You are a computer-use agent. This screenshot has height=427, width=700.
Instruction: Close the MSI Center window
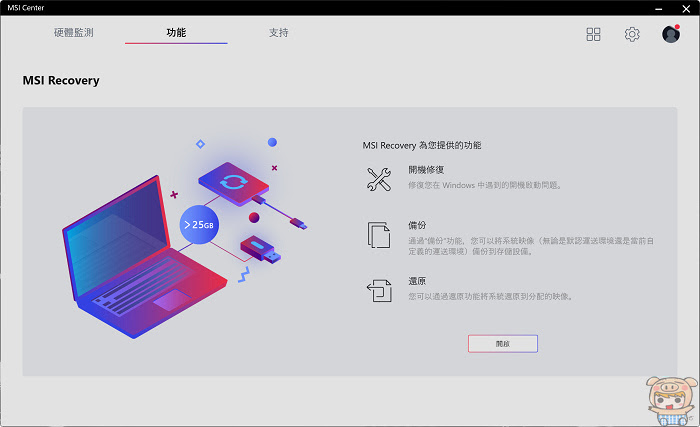pos(686,8)
